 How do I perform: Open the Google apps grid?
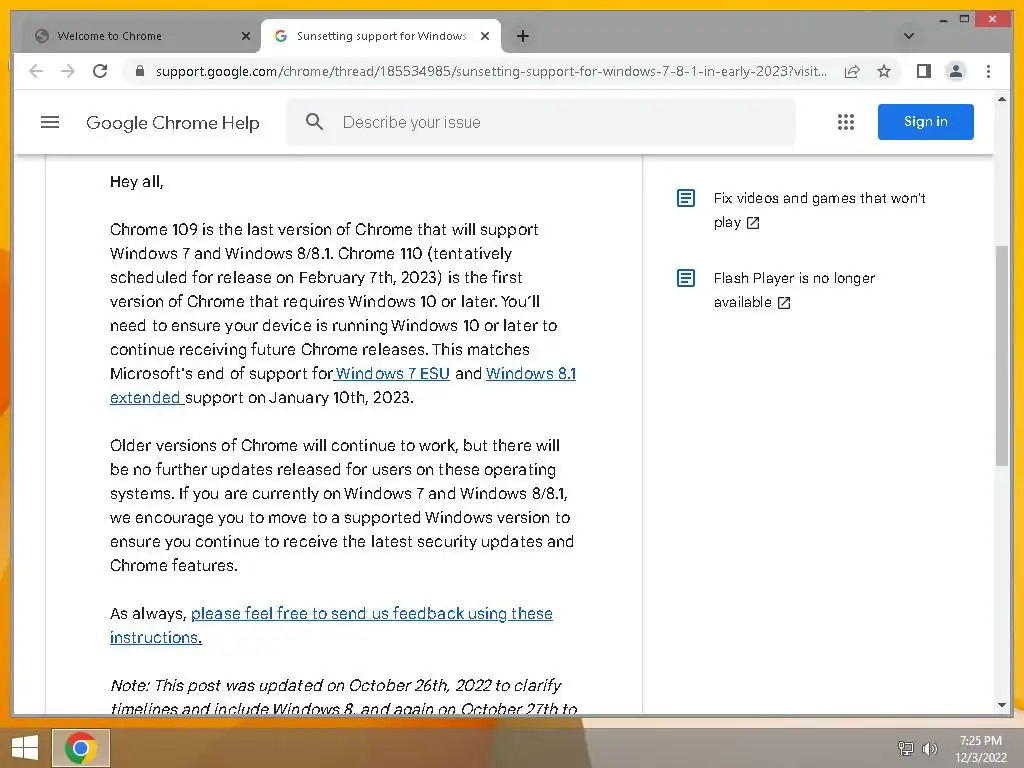846,122
